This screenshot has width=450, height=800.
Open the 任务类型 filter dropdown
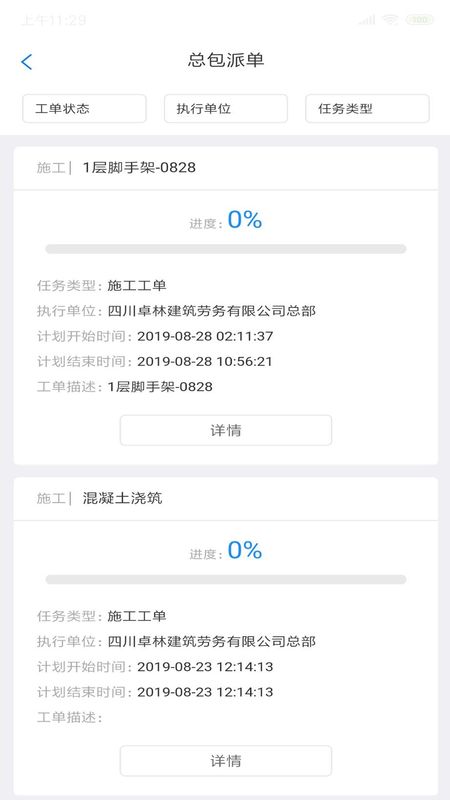[367, 109]
